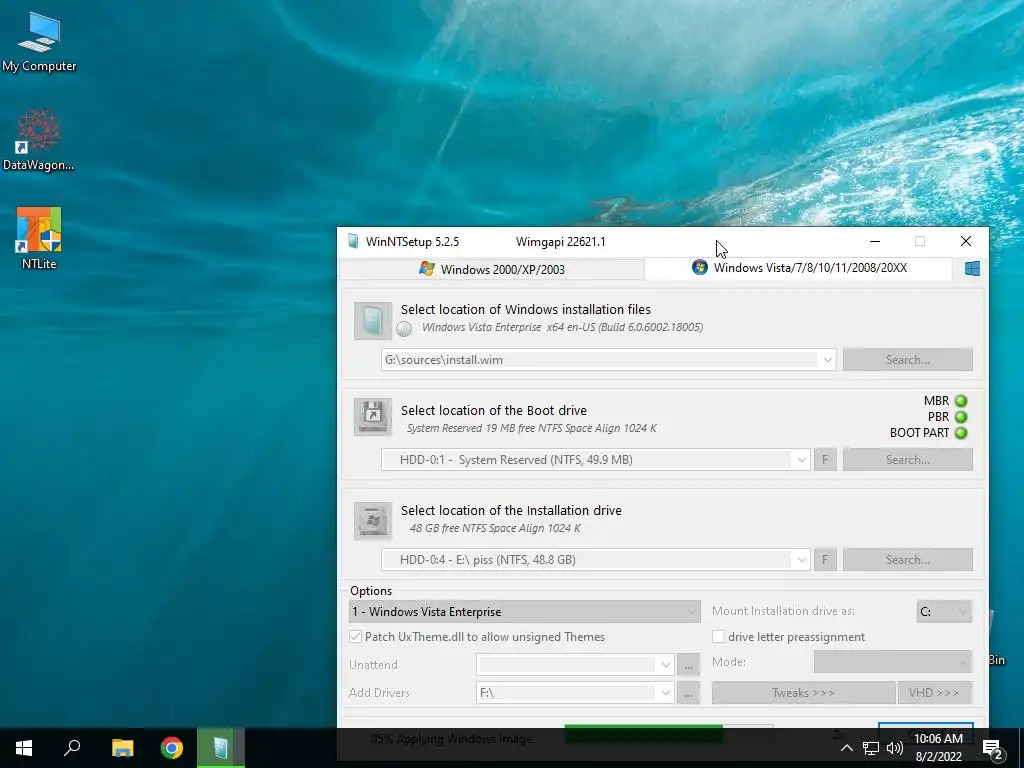Expand Add Drivers path dropdown
The width and height of the screenshot is (1024, 768).
(665, 693)
